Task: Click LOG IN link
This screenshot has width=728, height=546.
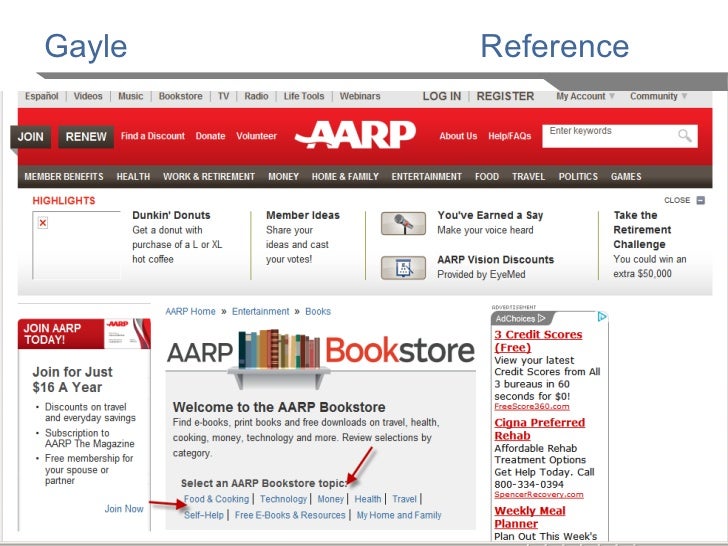Action: [442, 96]
